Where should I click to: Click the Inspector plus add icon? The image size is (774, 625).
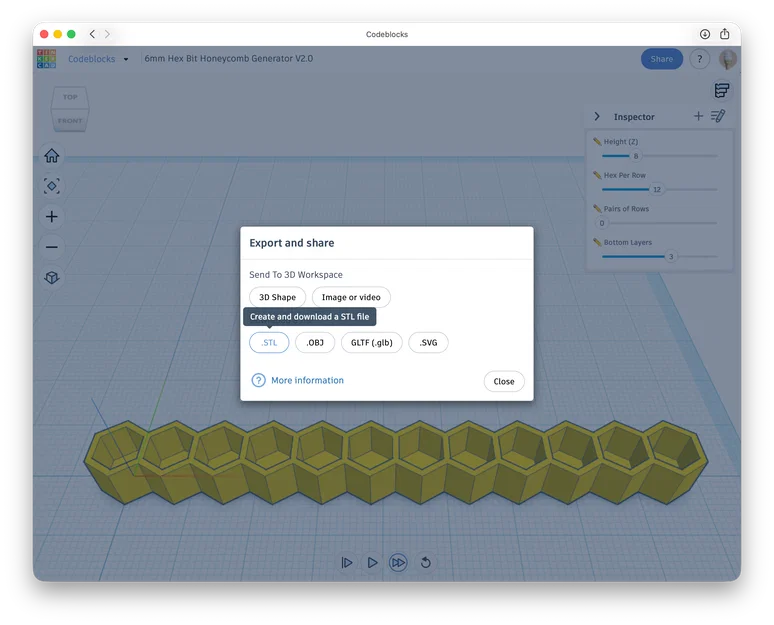pyautogui.click(x=698, y=116)
